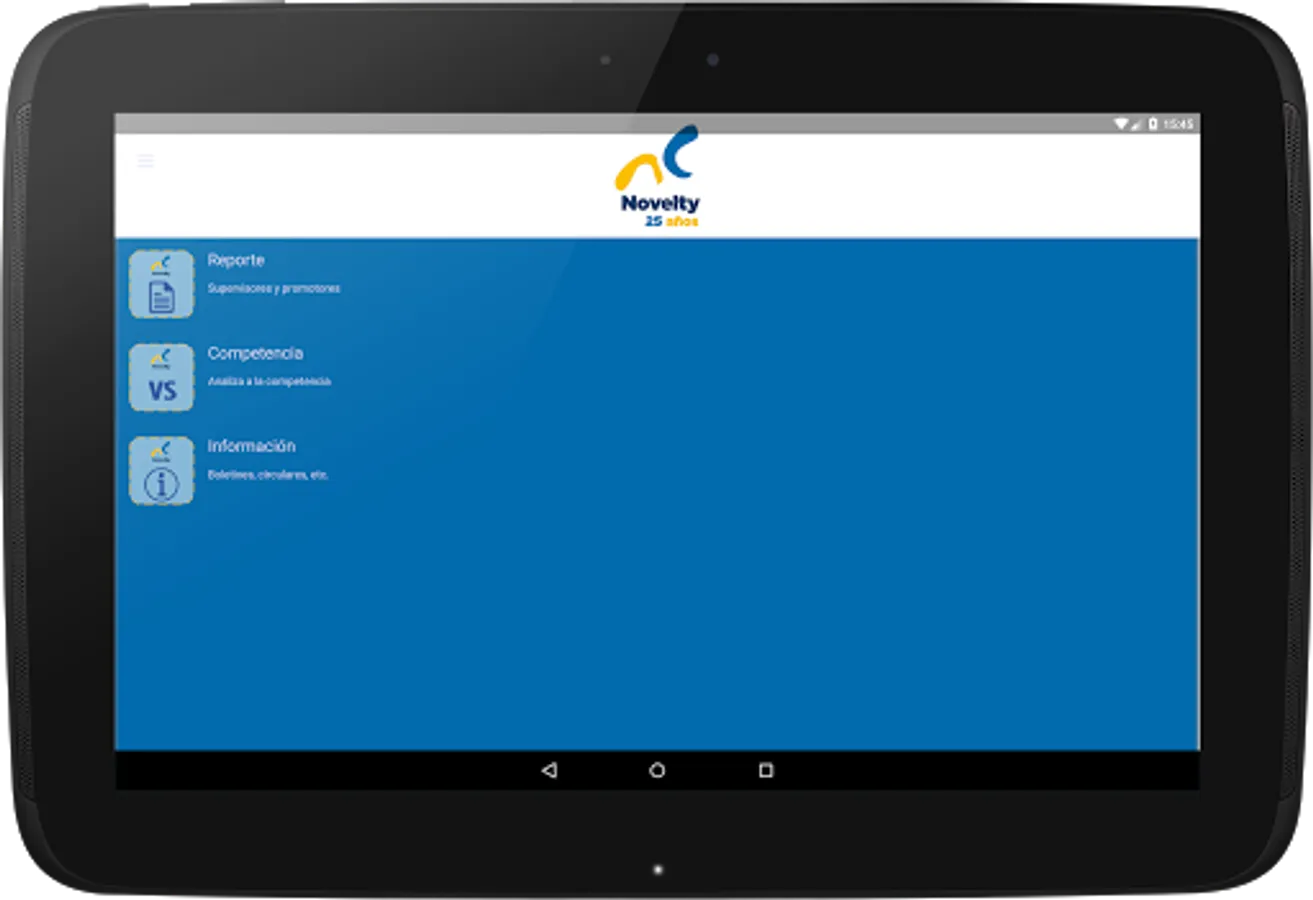
Task: Click the 'Analiza a la competencia' subtitle
Action: [x=269, y=381]
